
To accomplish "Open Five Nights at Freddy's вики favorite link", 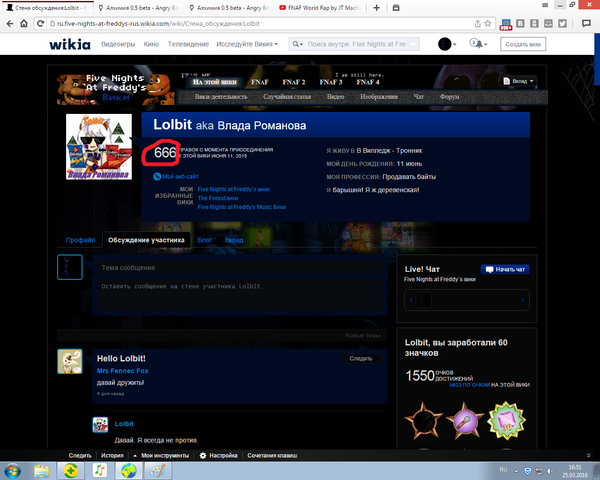I will pos(233,189).
